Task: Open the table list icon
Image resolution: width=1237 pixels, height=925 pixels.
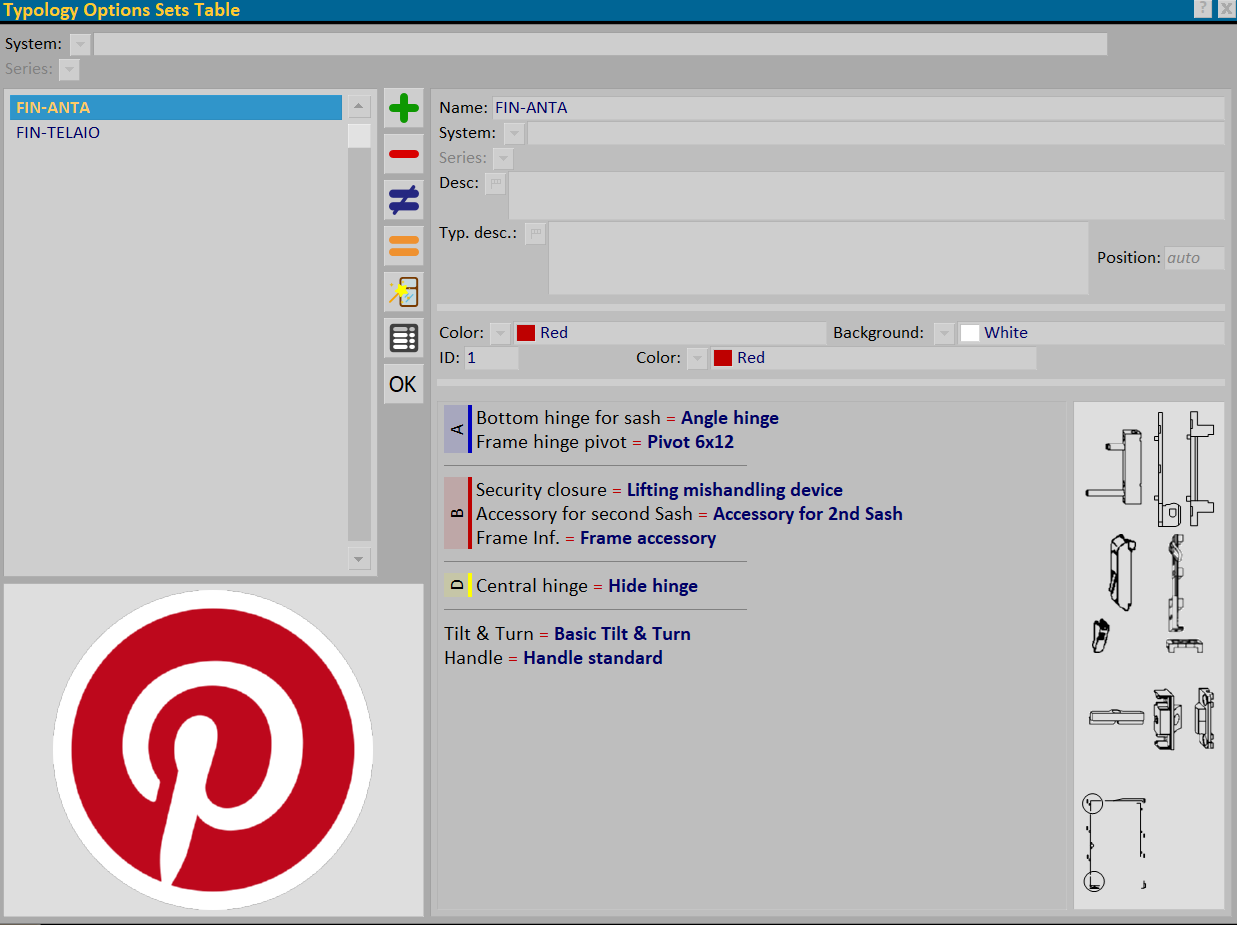Action: (x=403, y=338)
